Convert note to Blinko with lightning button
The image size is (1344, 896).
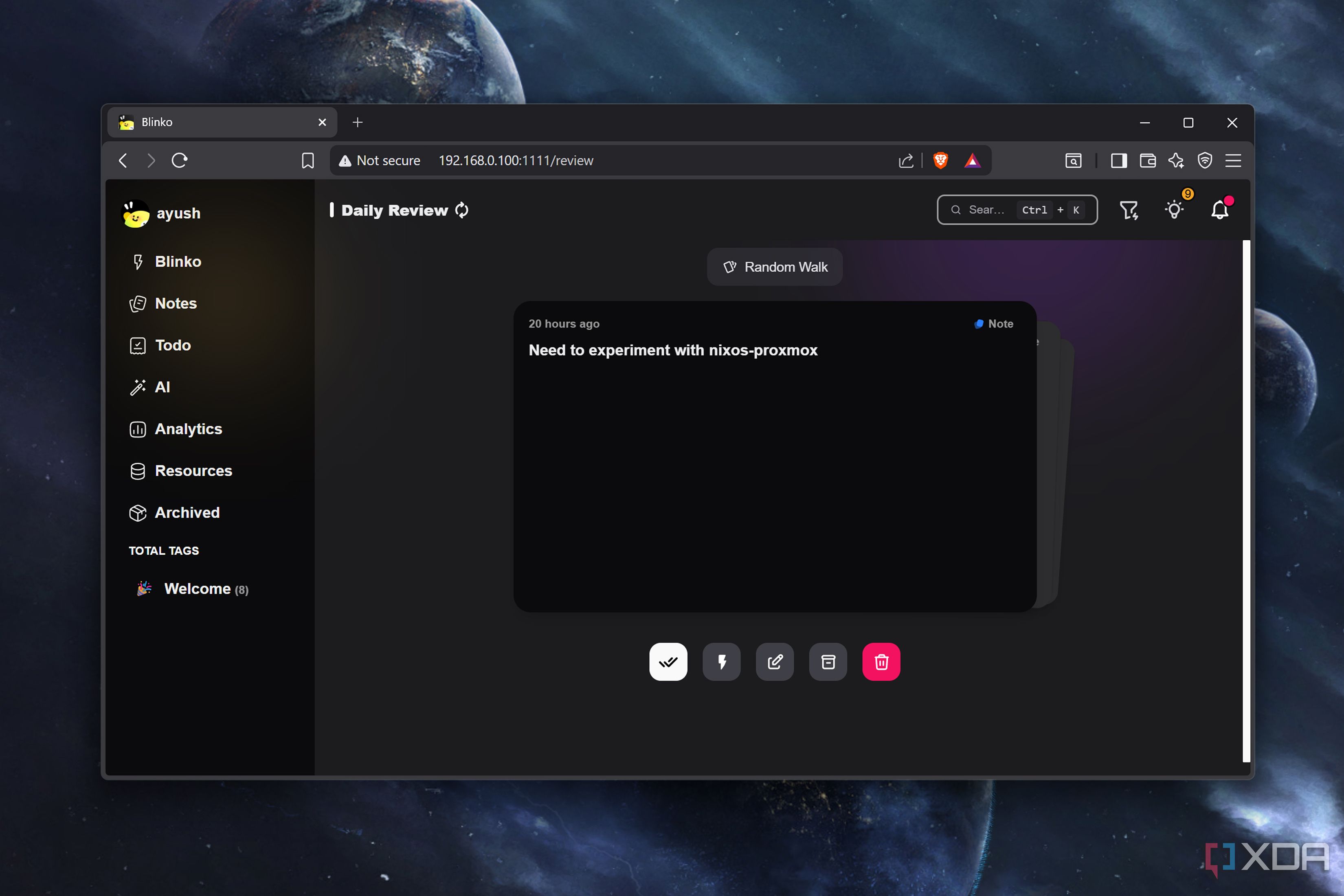point(722,662)
